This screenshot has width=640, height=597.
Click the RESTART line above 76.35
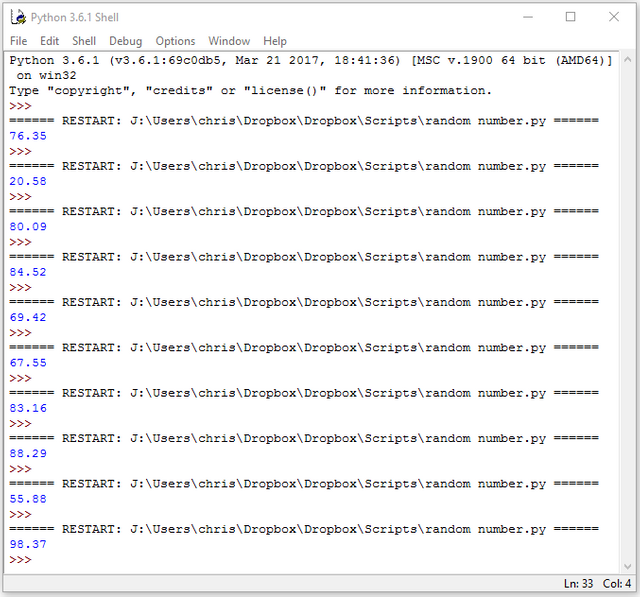pyautogui.click(x=304, y=121)
